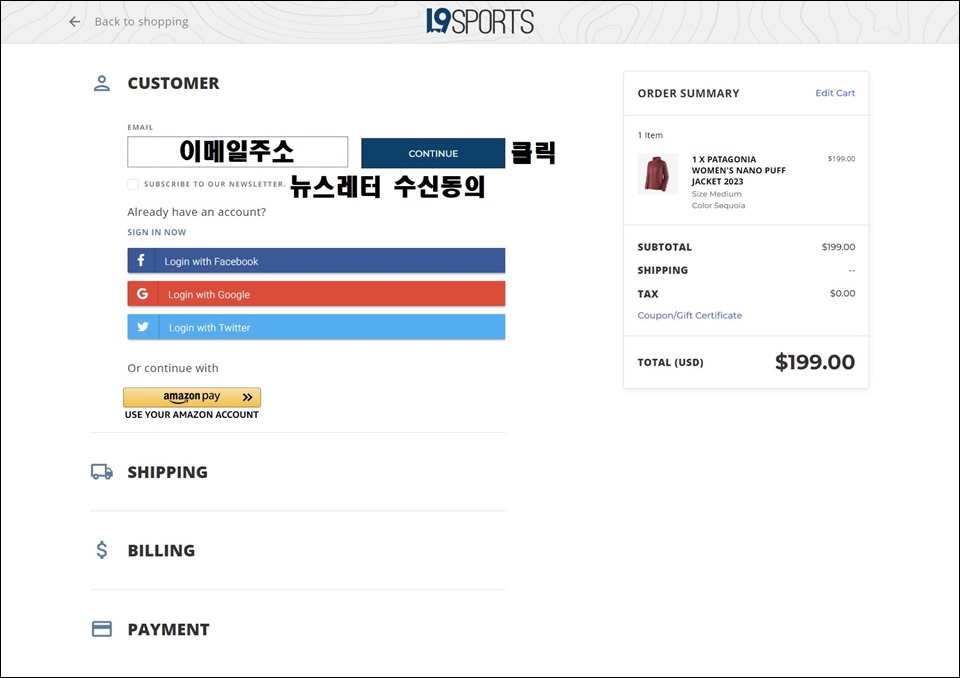
Task: Click the $199.00 total amount
Action: pyautogui.click(x=815, y=362)
